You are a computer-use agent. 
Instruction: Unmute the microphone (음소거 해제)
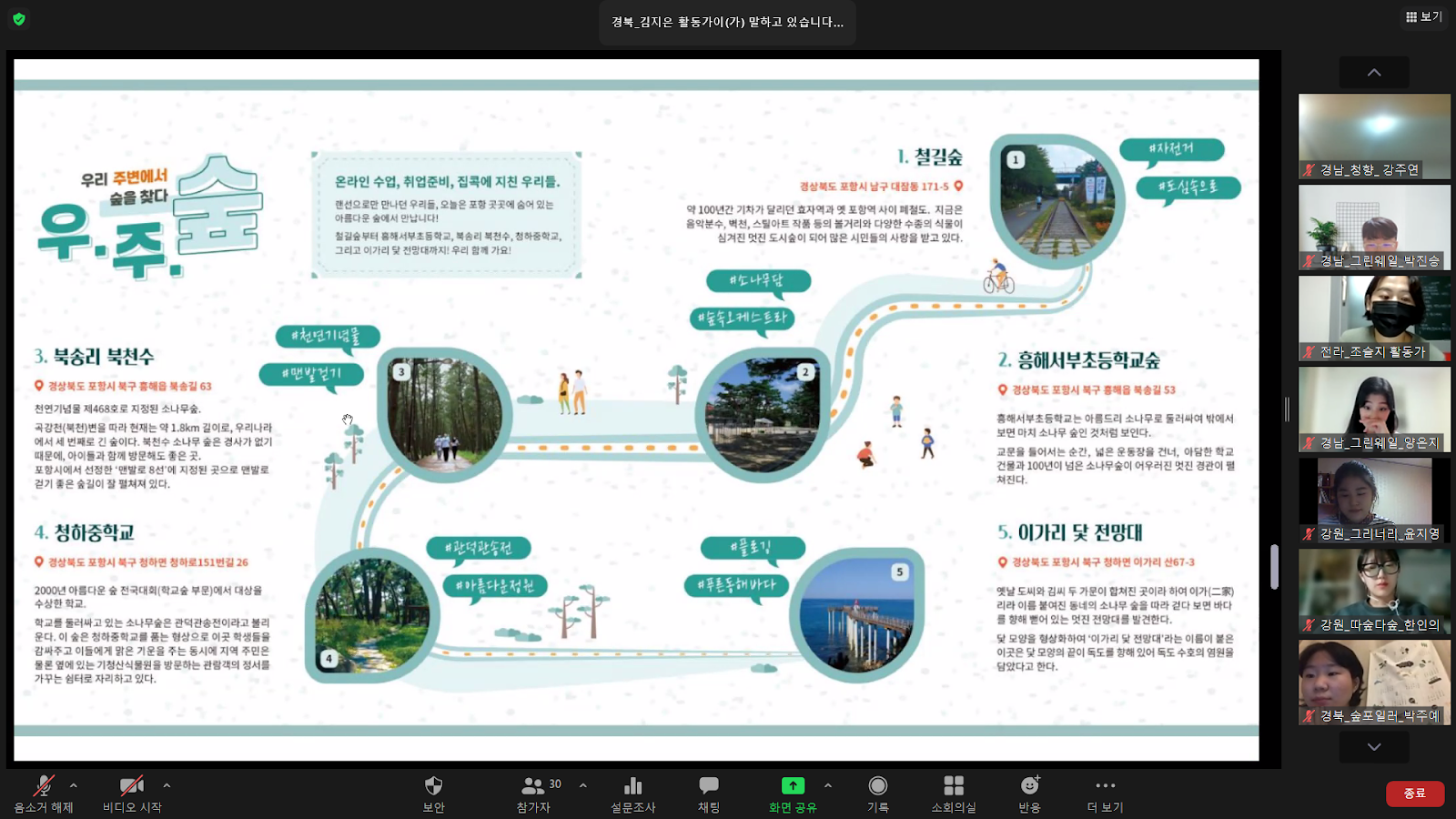click(43, 794)
